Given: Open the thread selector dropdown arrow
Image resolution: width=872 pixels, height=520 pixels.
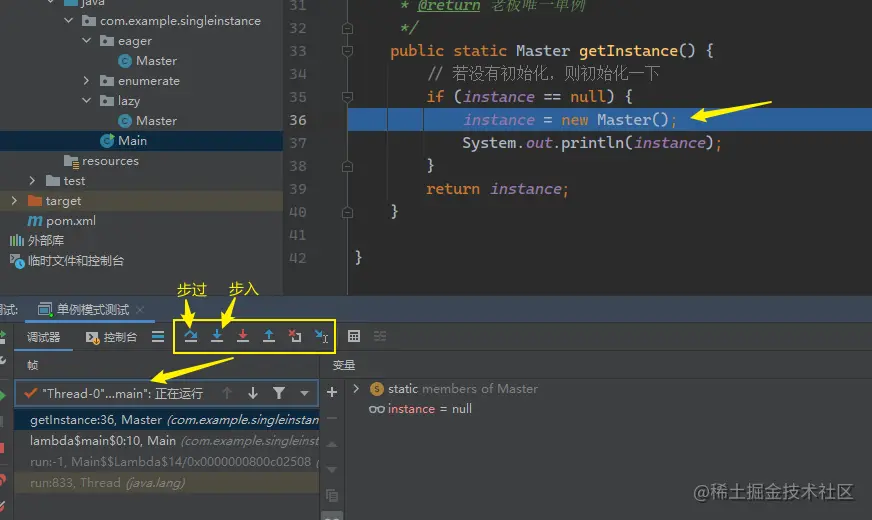Looking at the screenshot, I should (304, 393).
